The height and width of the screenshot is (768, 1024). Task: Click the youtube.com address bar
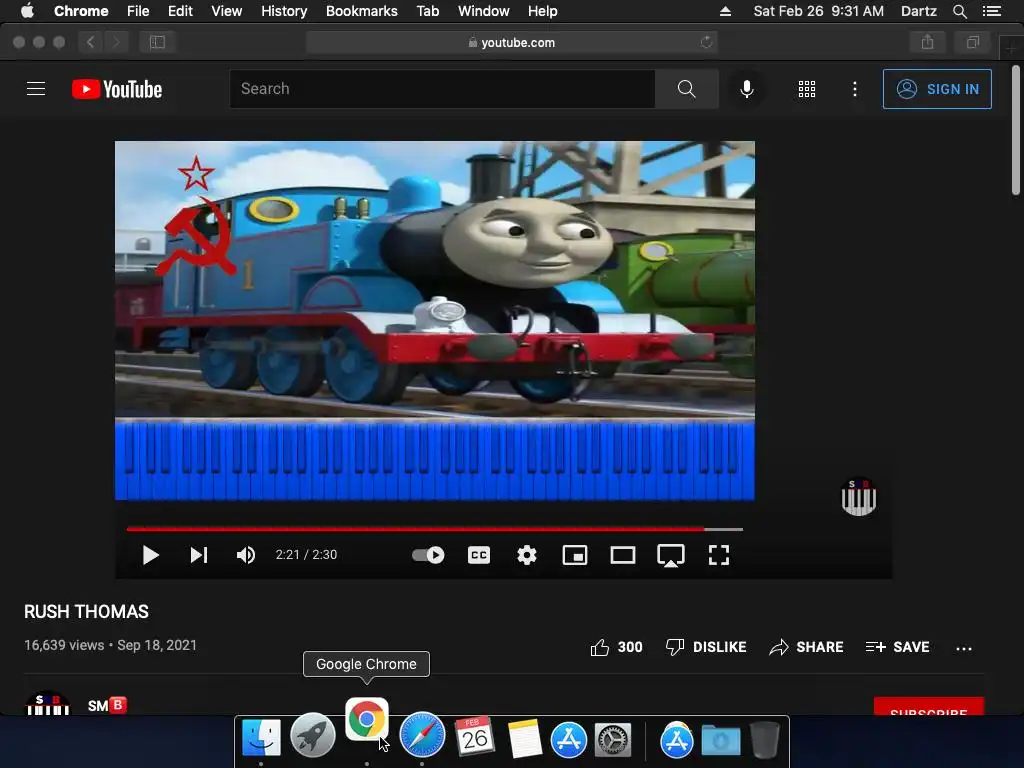pyautogui.click(x=511, y=42)
